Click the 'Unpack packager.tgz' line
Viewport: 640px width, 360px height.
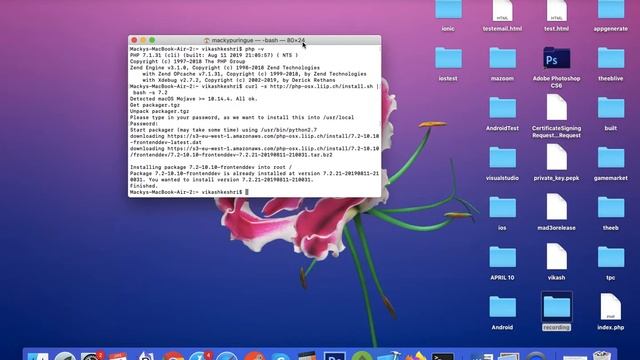[x=159, y=111]
